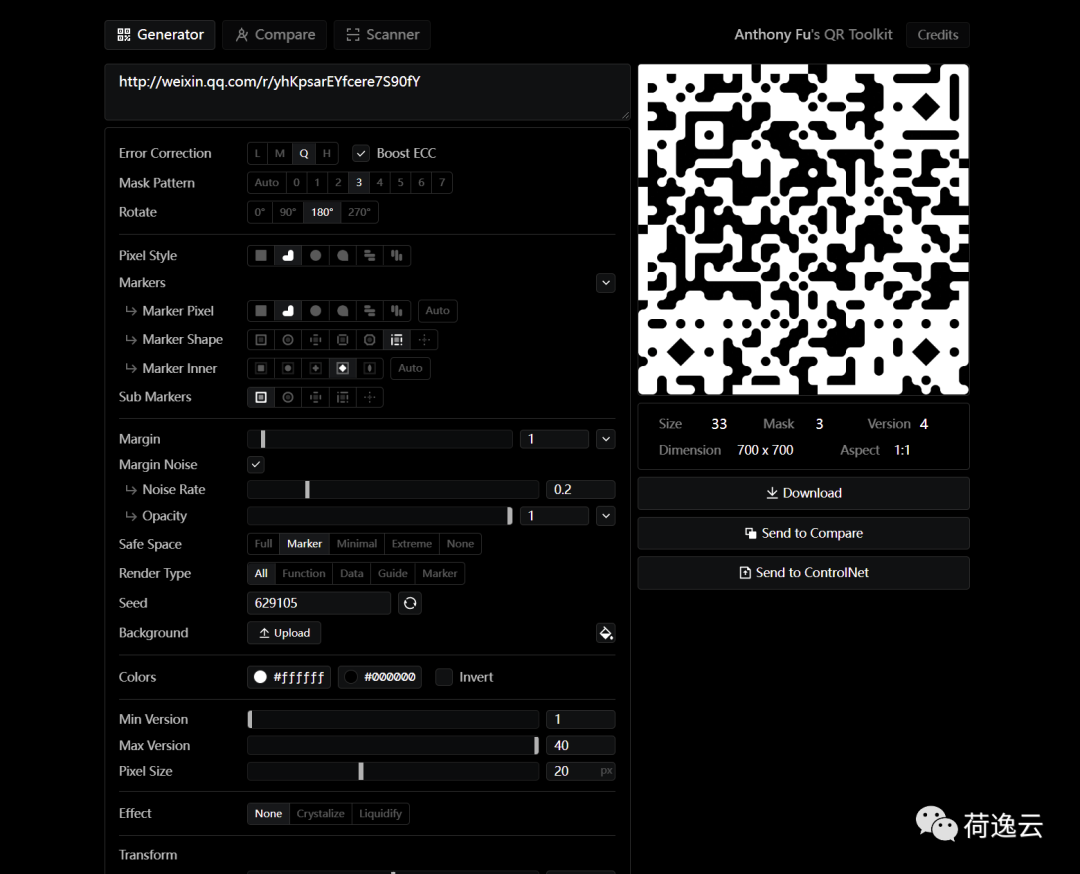Click the seed input field

318,603
